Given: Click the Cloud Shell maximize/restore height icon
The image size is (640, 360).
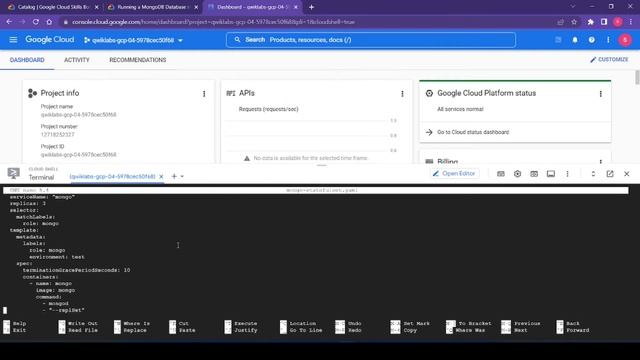Looking at the screenshot, I should 593,174.
